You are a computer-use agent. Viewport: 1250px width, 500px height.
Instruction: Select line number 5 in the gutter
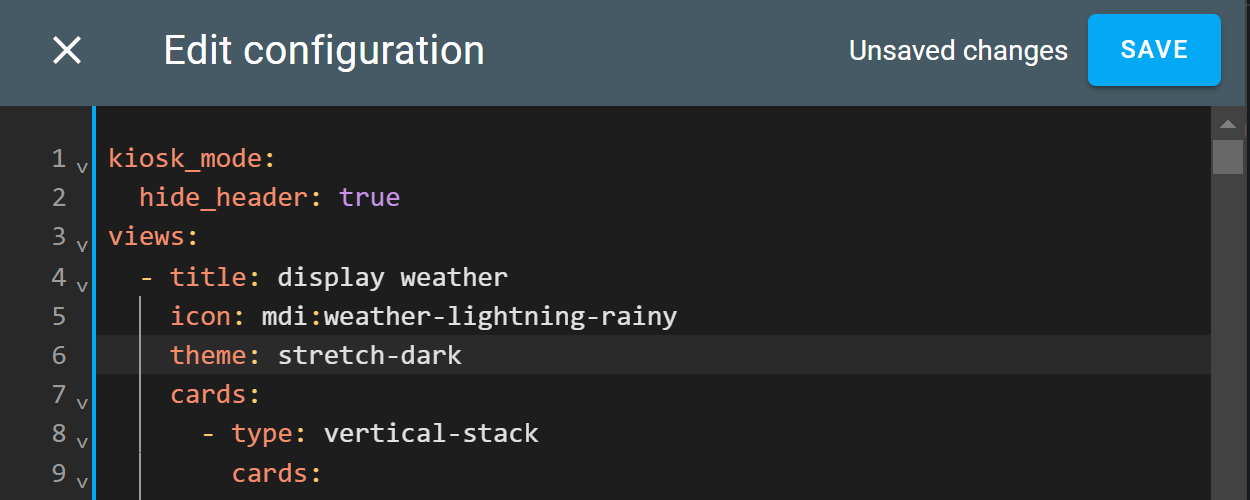pos(59,316)
